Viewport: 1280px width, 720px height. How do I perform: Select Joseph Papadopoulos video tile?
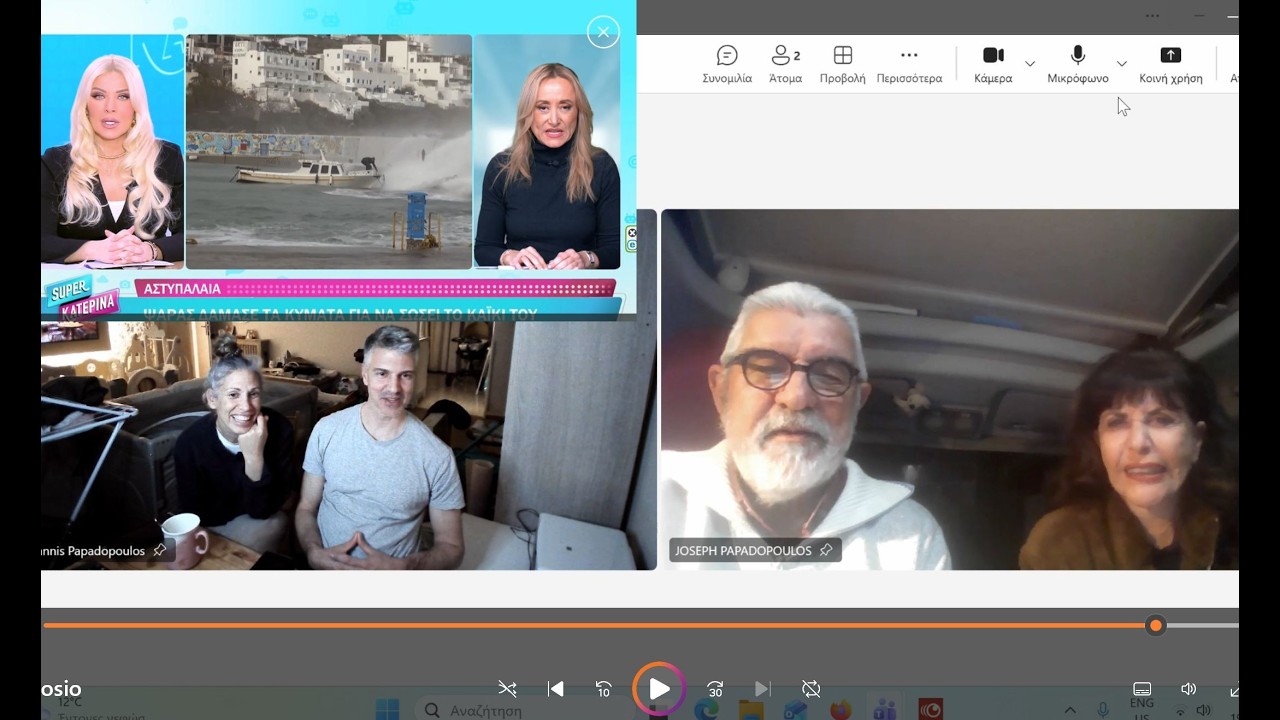950,389
